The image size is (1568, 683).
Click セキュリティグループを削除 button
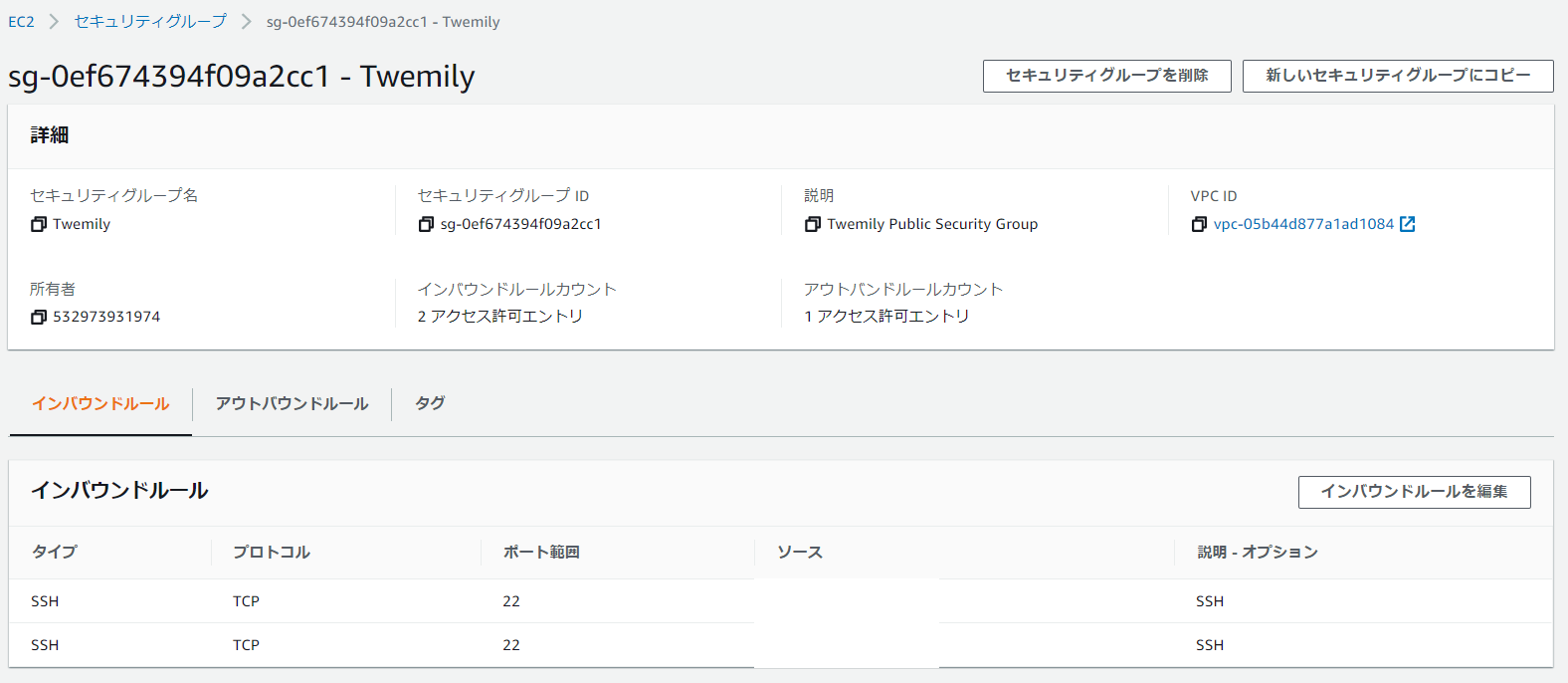coord(1106,76)
